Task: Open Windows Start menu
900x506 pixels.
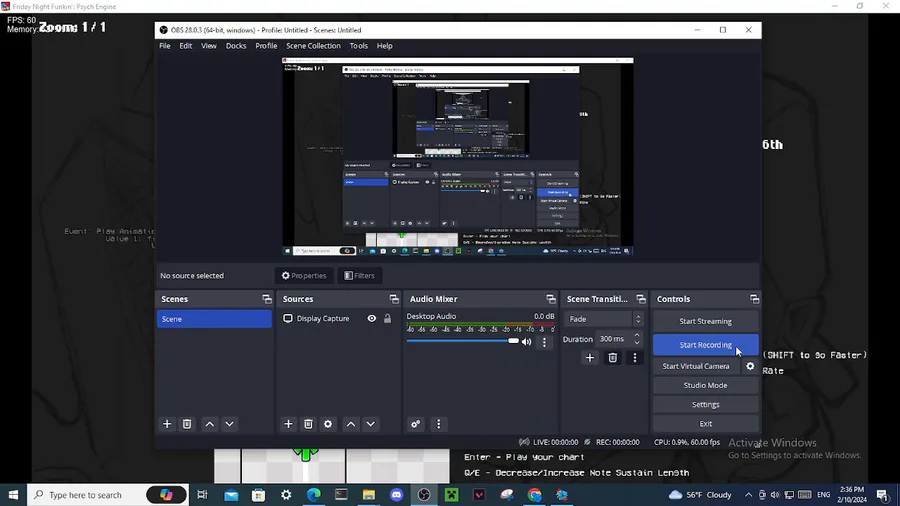Action: (x=13, y=495)
